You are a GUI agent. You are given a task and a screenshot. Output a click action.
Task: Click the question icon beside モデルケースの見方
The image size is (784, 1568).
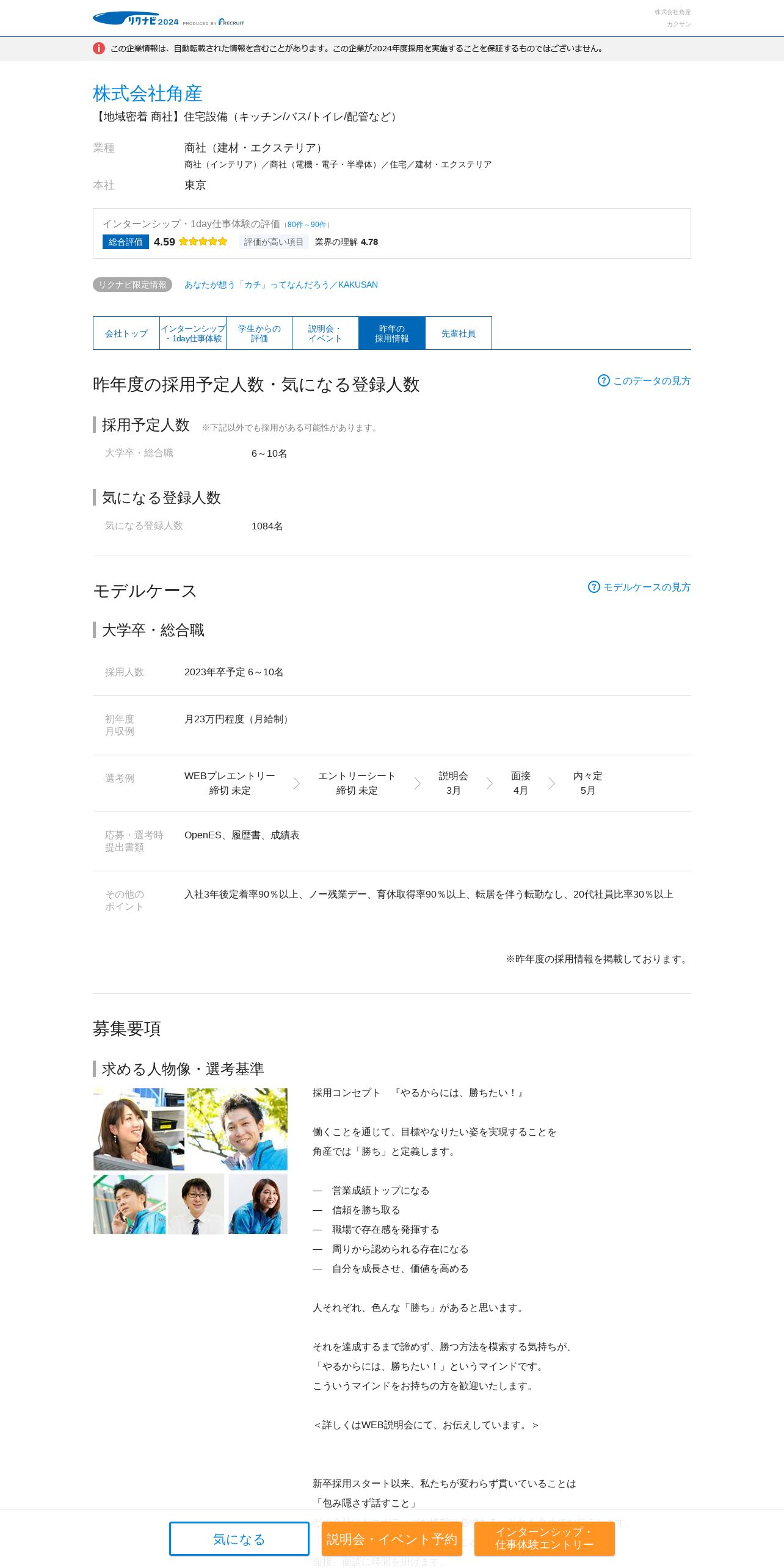(x=593, y=587)
